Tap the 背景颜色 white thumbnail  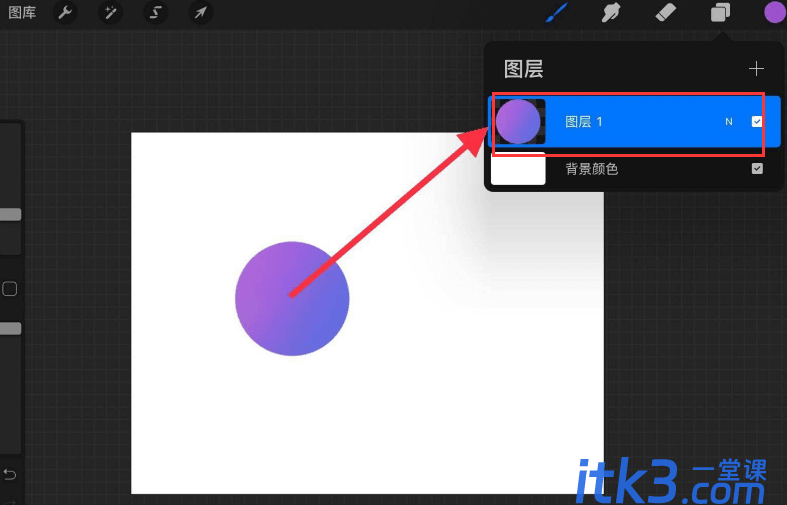click(518, 169)
